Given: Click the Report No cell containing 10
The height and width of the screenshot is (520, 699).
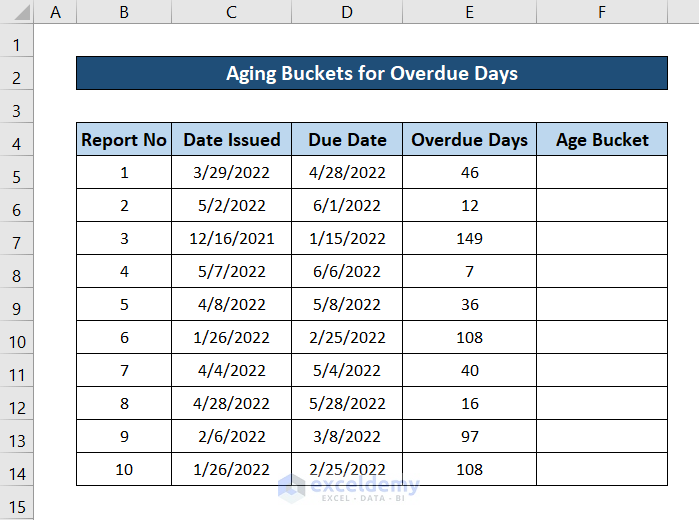Looking at the screenshot, I should click(124, 470).
